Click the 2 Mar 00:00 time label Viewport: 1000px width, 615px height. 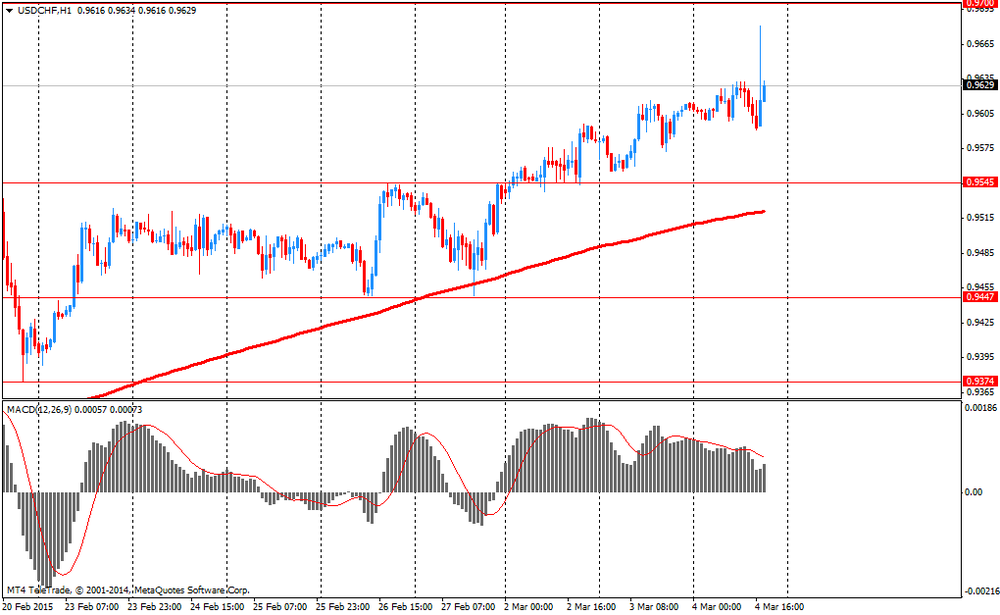529,607
